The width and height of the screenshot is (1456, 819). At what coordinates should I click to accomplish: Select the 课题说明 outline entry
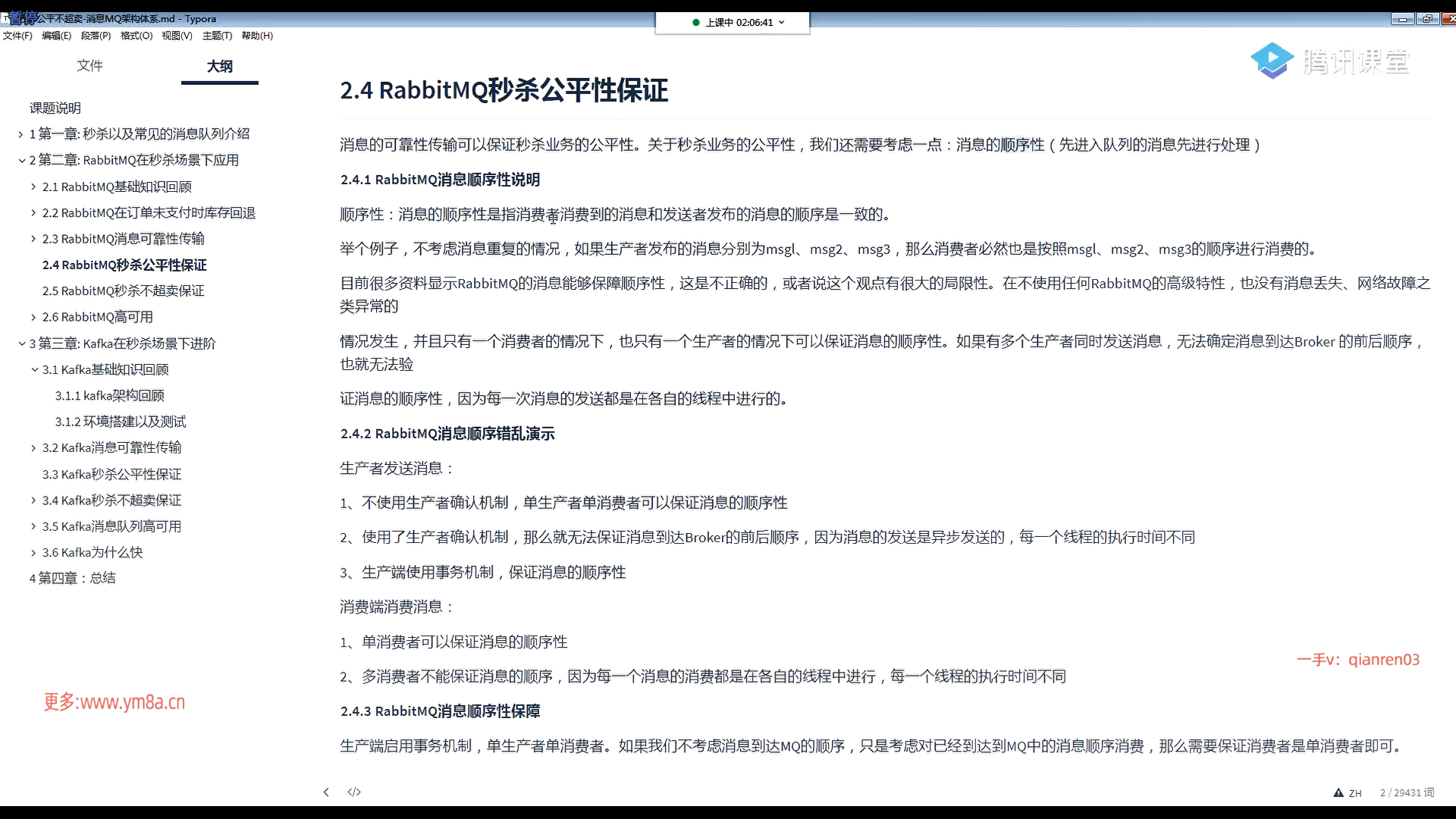[x=55, y=108]
